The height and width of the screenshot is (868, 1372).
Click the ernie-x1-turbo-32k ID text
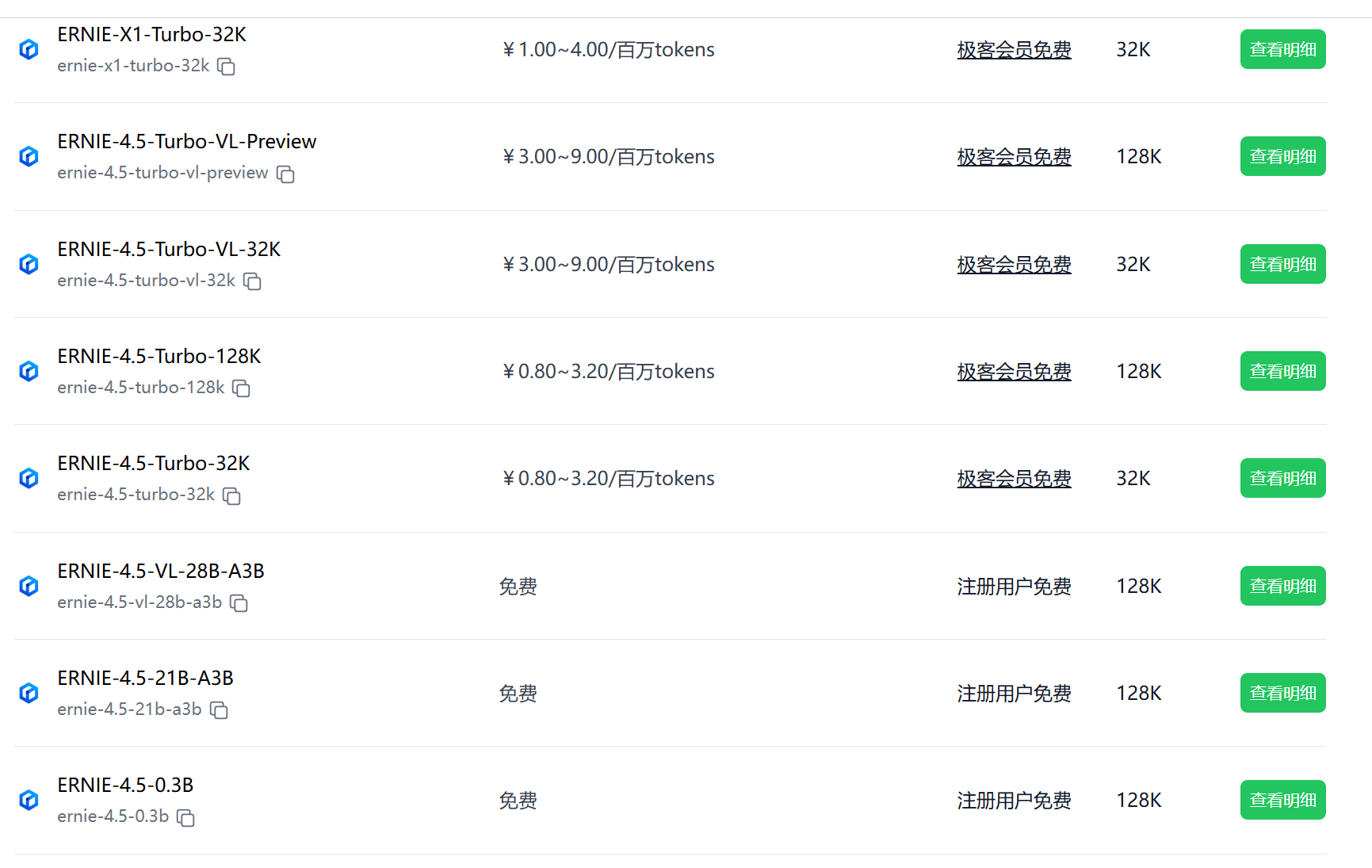[x=133, y=66]
